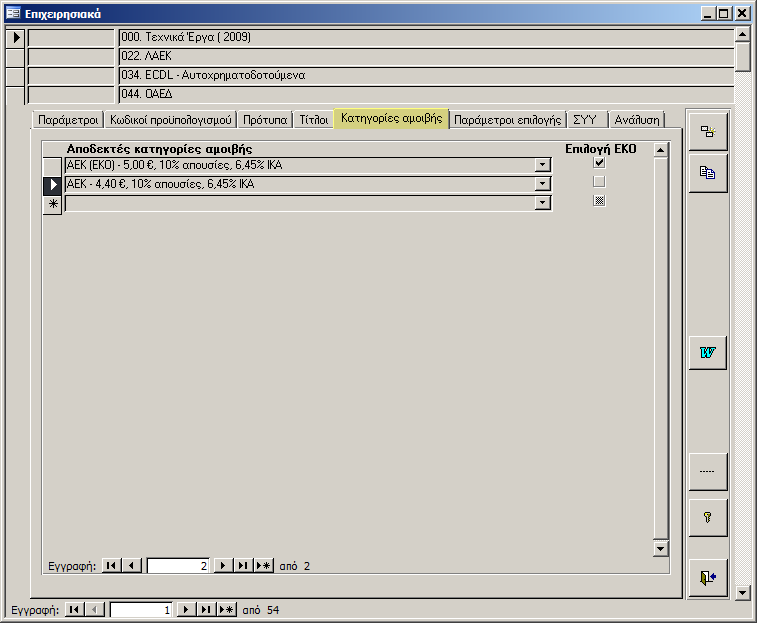This screenshot has width=757, height=623.
Task: Expand dropdown for ΛΑΕΚ (ΕΚΟ) 5,00 € category
Action: pos(542,165)
